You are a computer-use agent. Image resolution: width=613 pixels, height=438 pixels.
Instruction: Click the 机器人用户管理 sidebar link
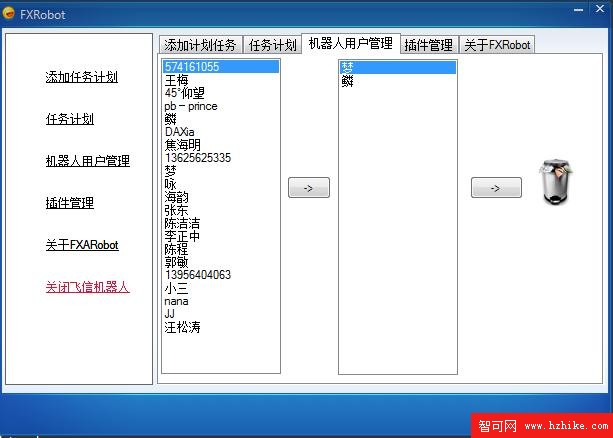click(x=87, y=161)
